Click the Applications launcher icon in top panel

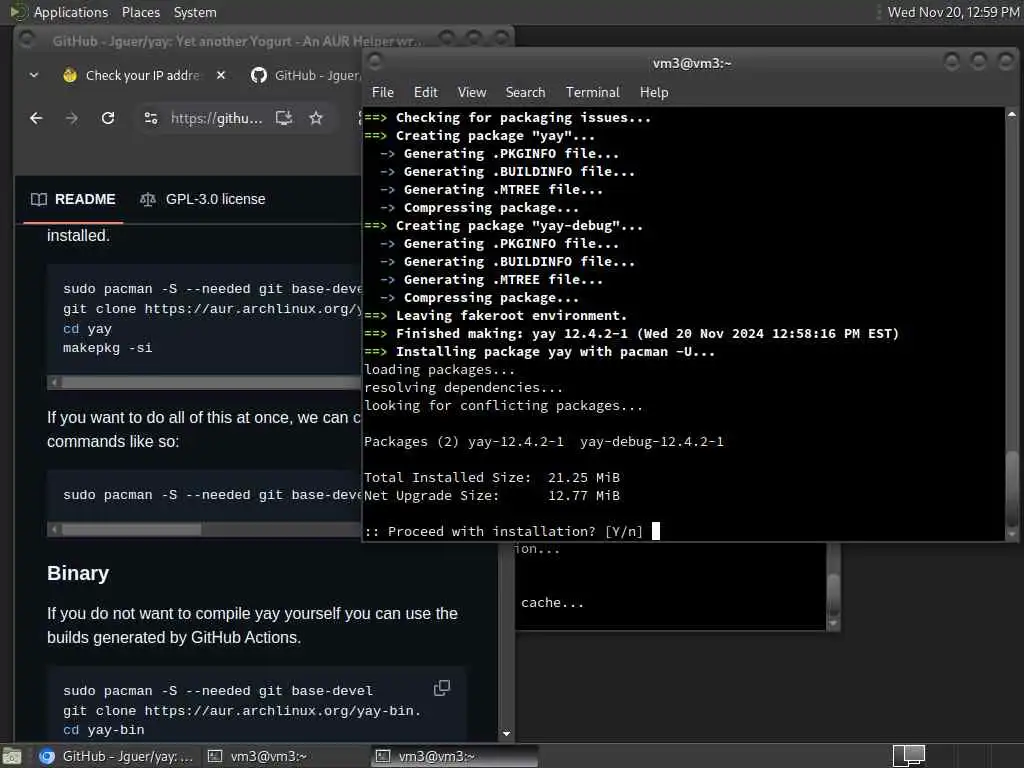(x=18, y=12)
